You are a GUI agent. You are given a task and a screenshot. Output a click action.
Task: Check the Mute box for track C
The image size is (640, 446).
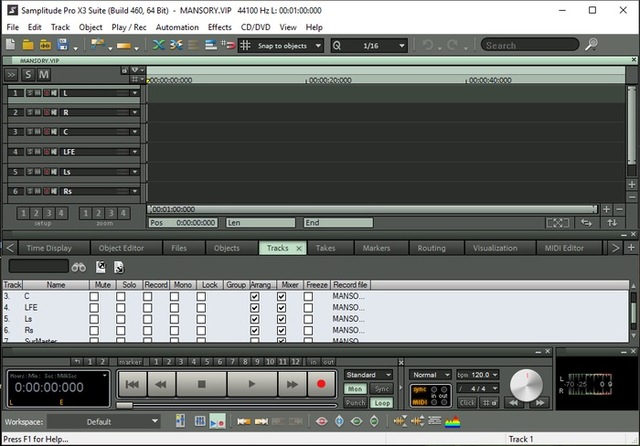pyautogui.click(x=94, y=297)
